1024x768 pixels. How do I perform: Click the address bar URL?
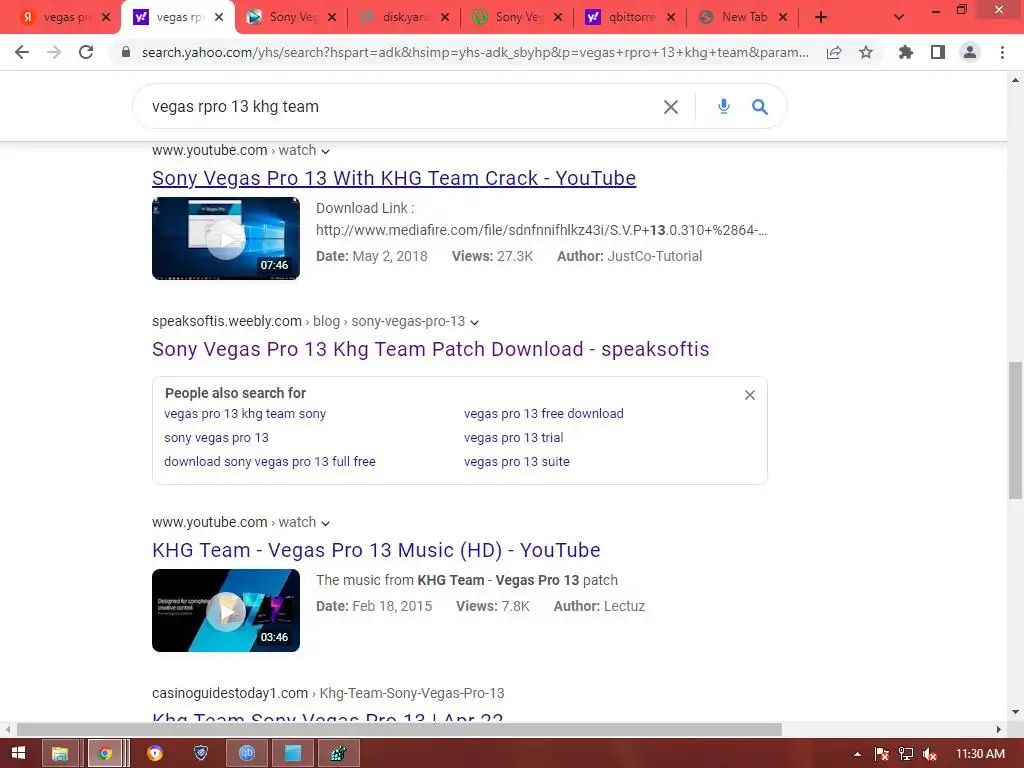pos(475,52)
